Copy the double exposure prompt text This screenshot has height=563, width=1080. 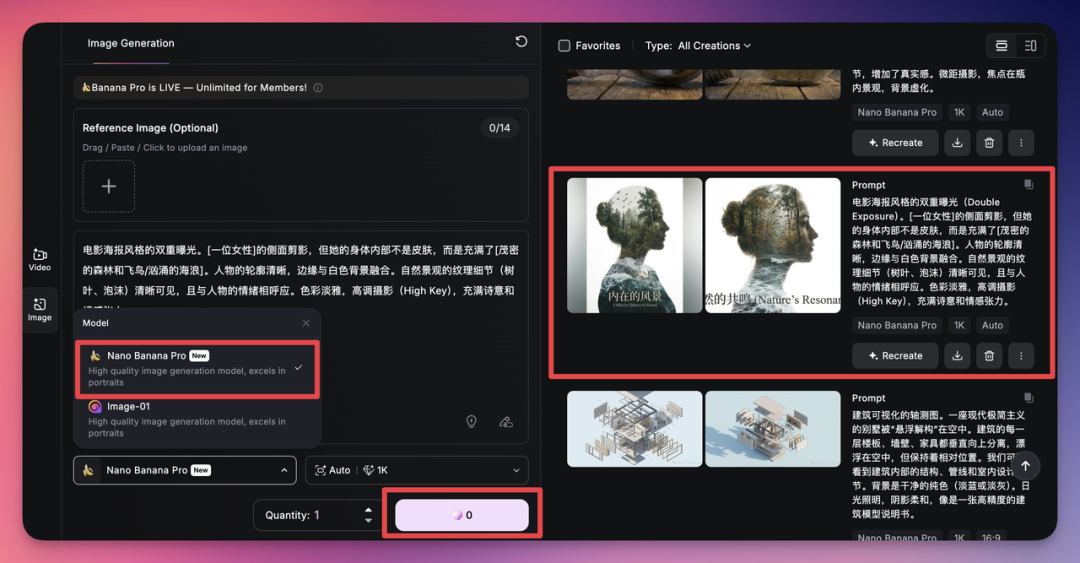[1028, 185]
